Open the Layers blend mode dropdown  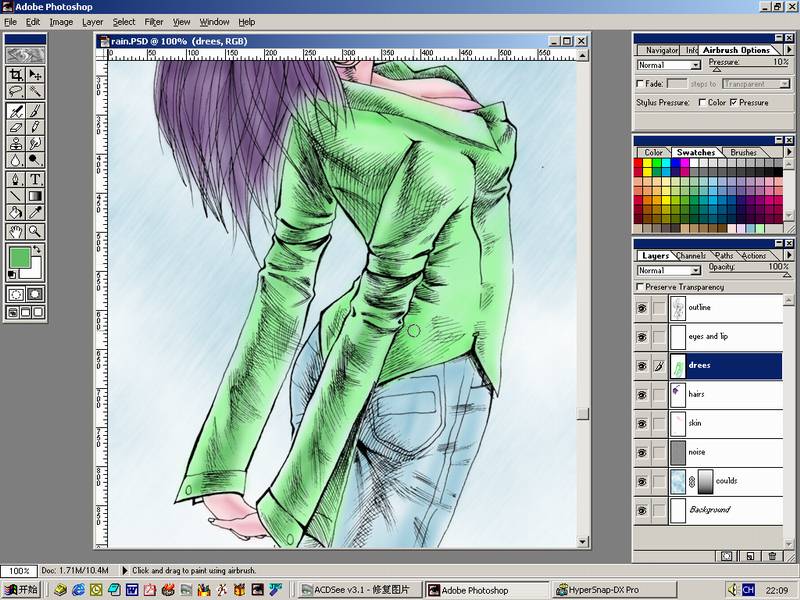tap(695, 270)
